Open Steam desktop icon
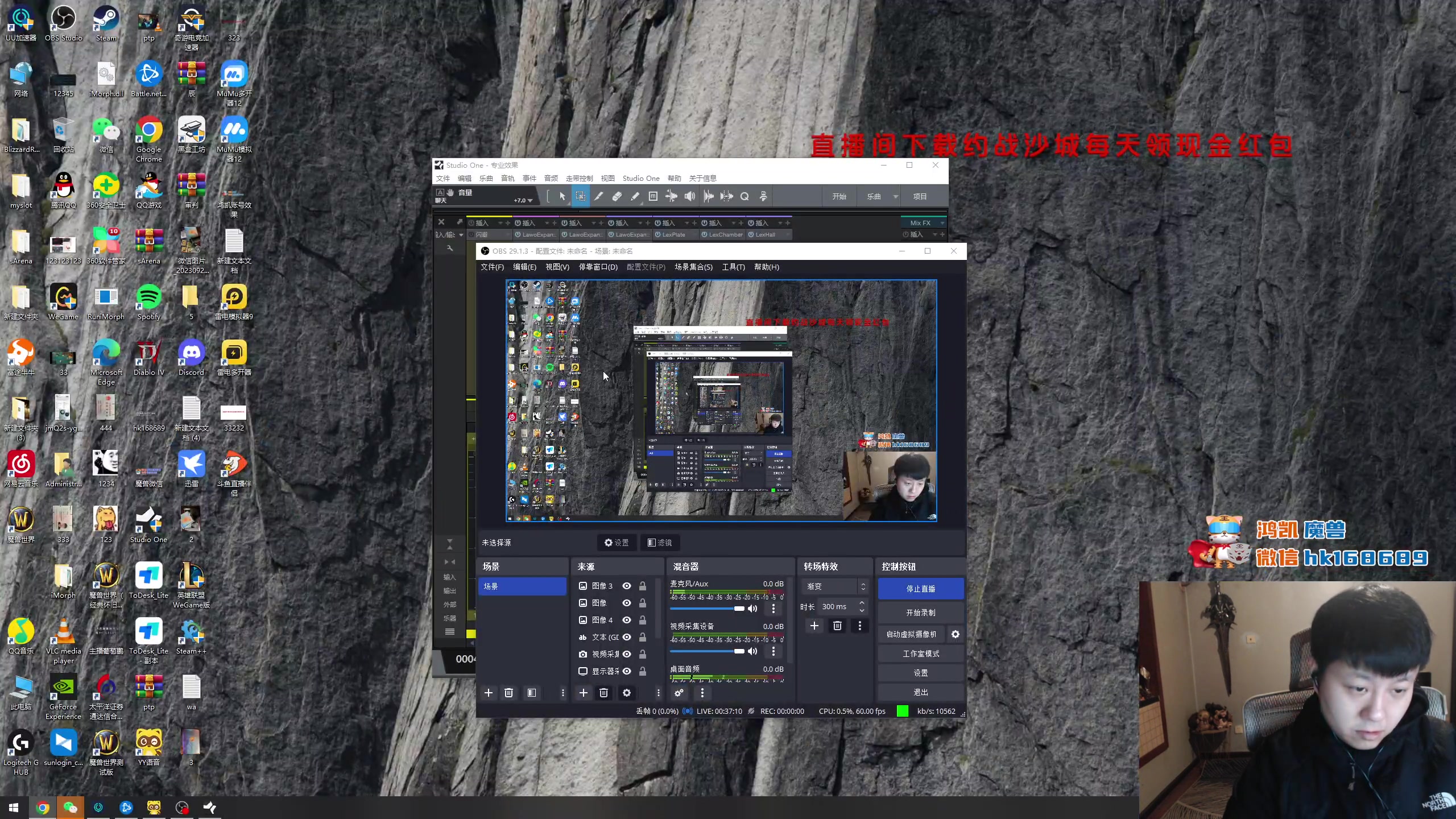 [106, 23]
